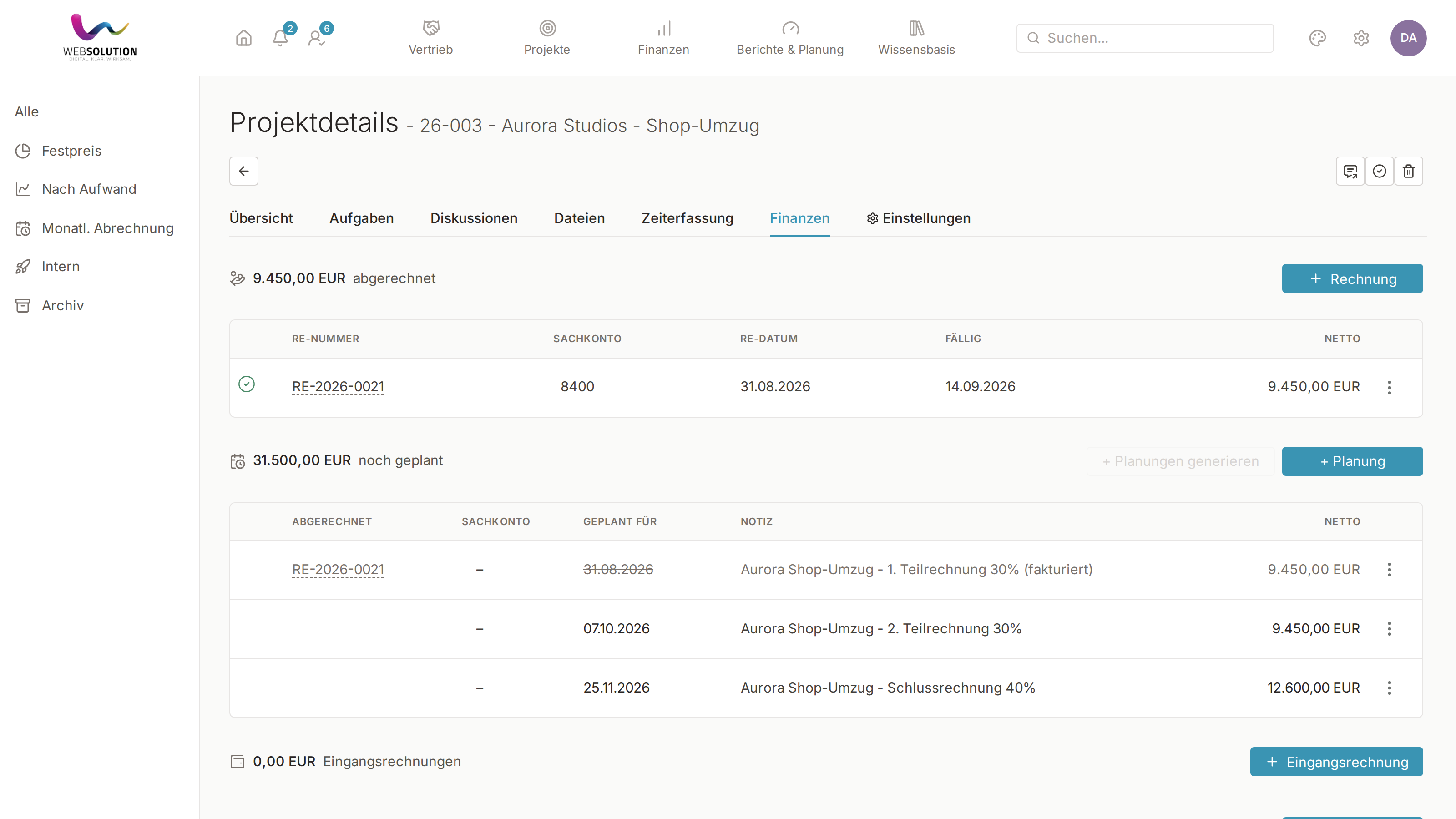Filter projects by Festpreis

tap(58, 151)
